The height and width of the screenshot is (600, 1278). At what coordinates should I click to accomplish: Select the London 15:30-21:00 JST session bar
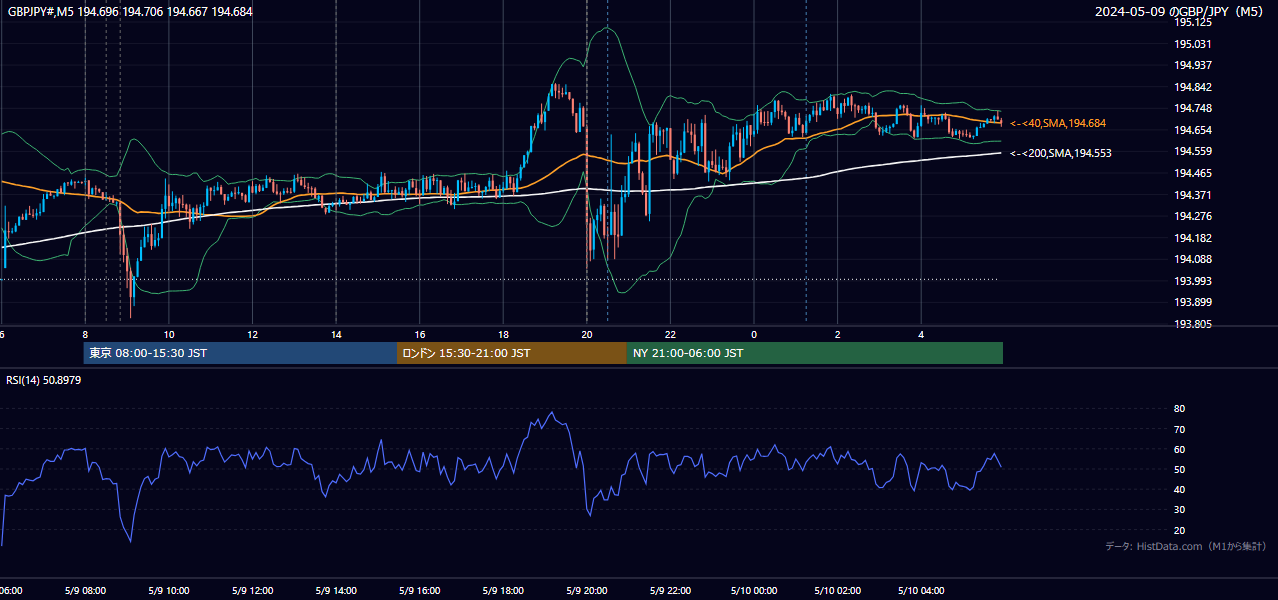[x=512, y=353]
